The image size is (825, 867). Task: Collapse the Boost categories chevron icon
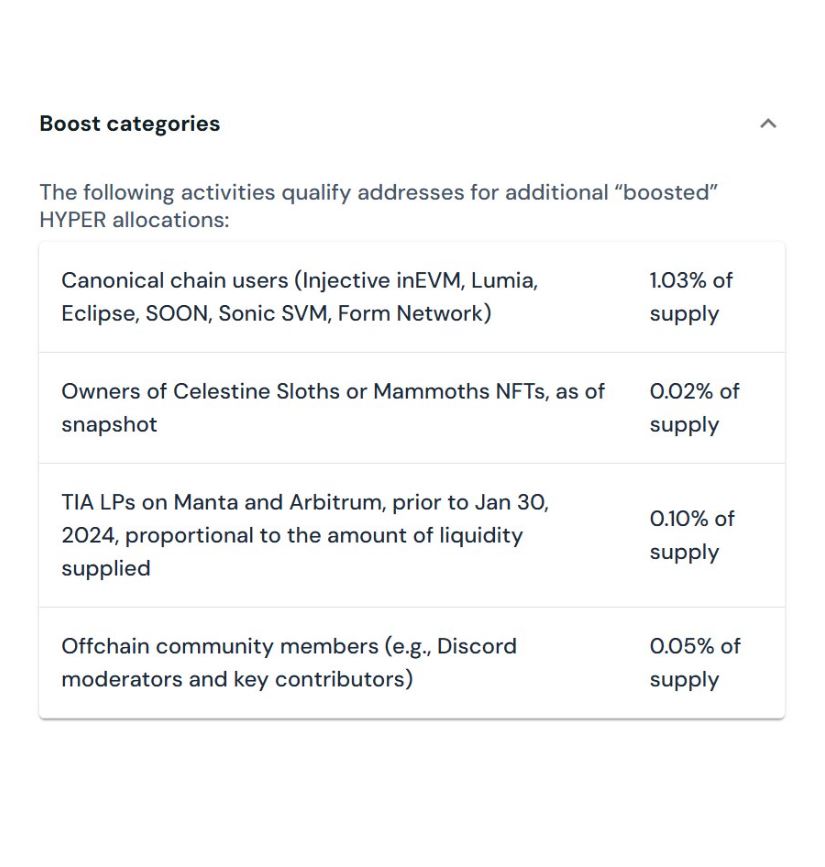coord(768,123)
